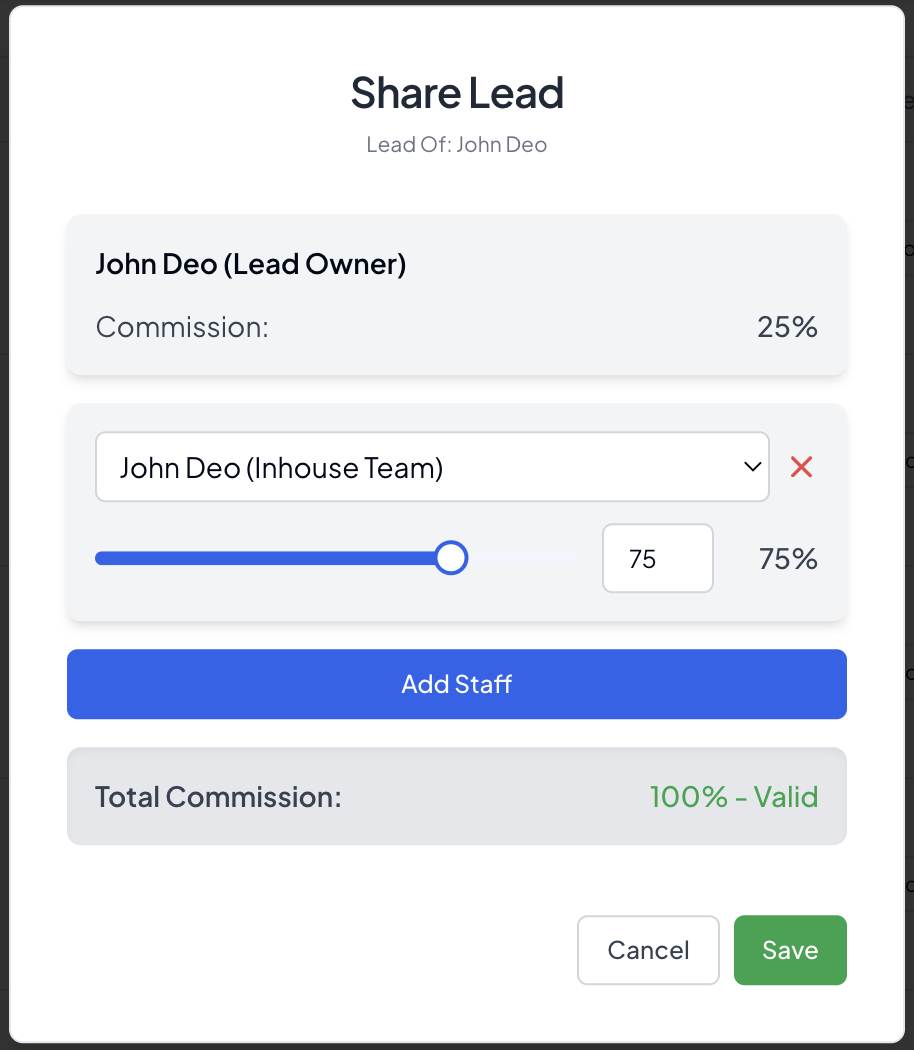
Task: Click the Share Lead dialog title
Action: click(457, 93)
